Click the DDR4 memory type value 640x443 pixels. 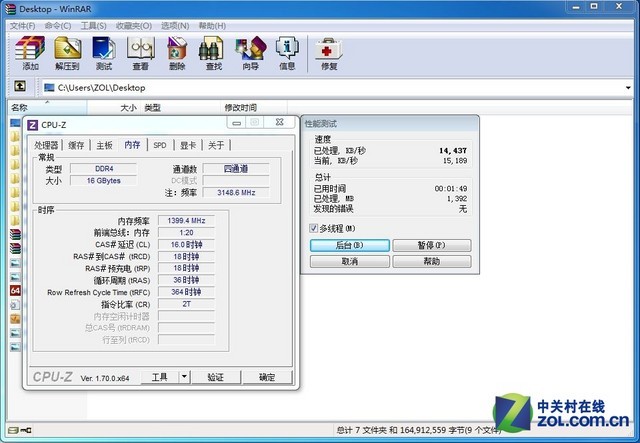tap(104, 169)
